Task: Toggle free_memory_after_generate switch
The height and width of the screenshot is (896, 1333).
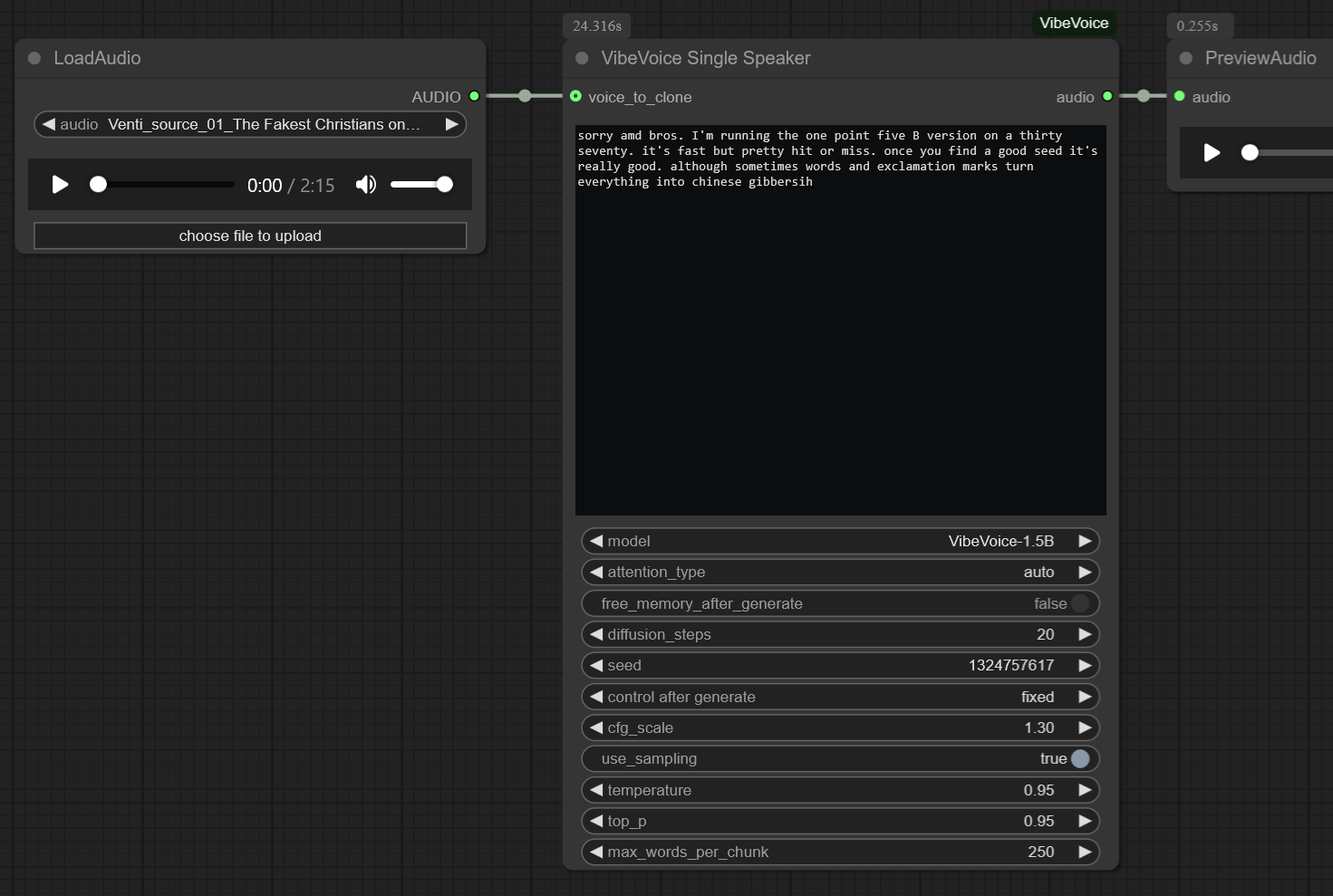Action: 1079,603
